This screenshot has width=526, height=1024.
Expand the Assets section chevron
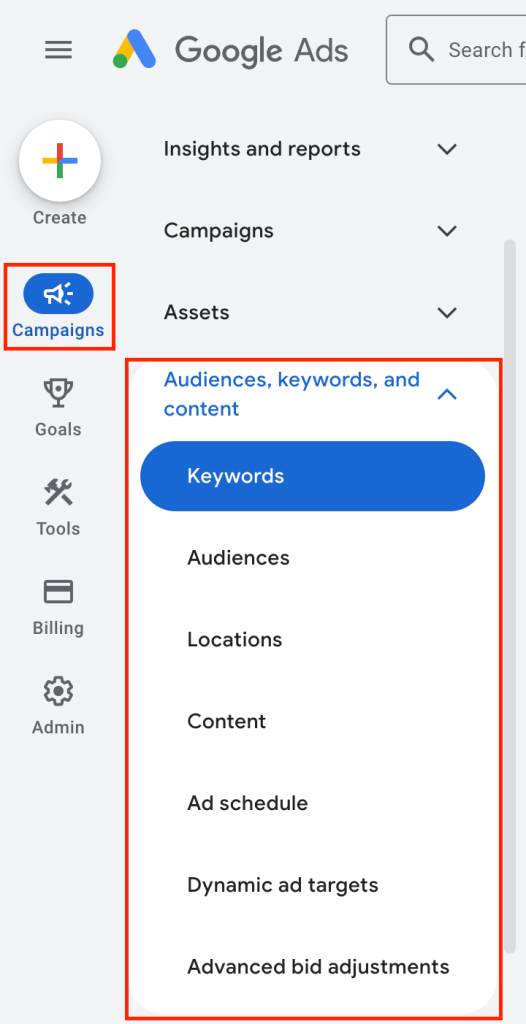point(447,312)
